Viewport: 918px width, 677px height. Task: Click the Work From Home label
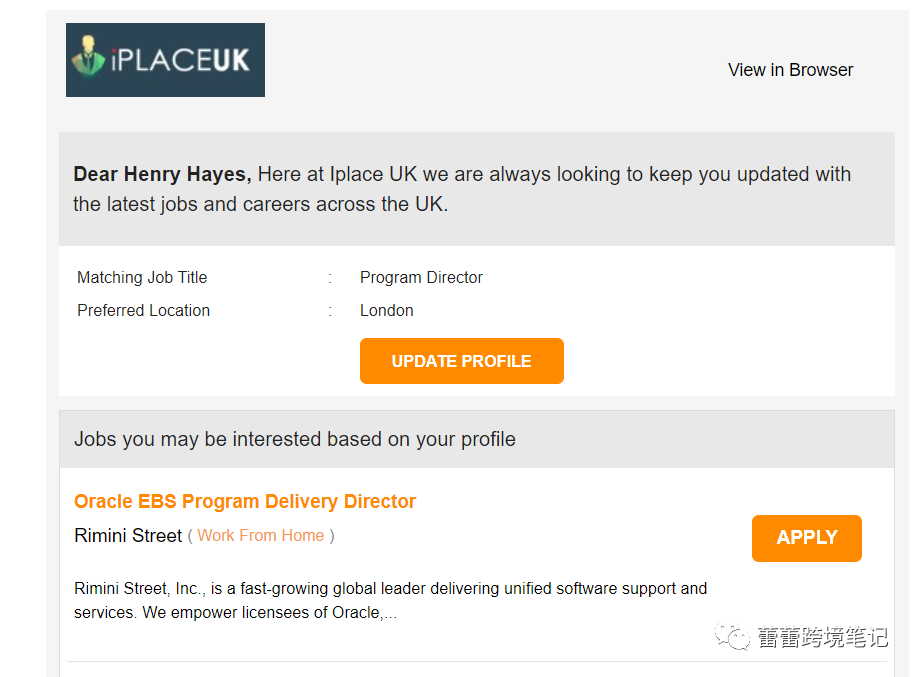click(x=260, y=536)
